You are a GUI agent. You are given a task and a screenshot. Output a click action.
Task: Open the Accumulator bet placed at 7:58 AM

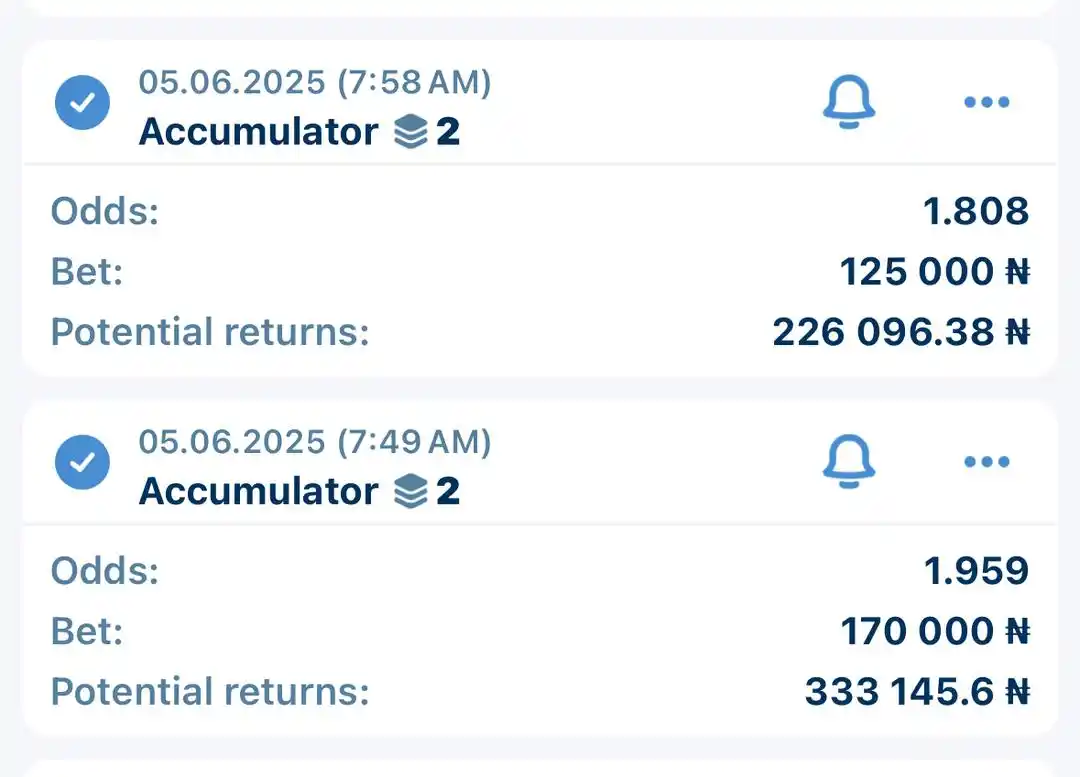[258, 132]
